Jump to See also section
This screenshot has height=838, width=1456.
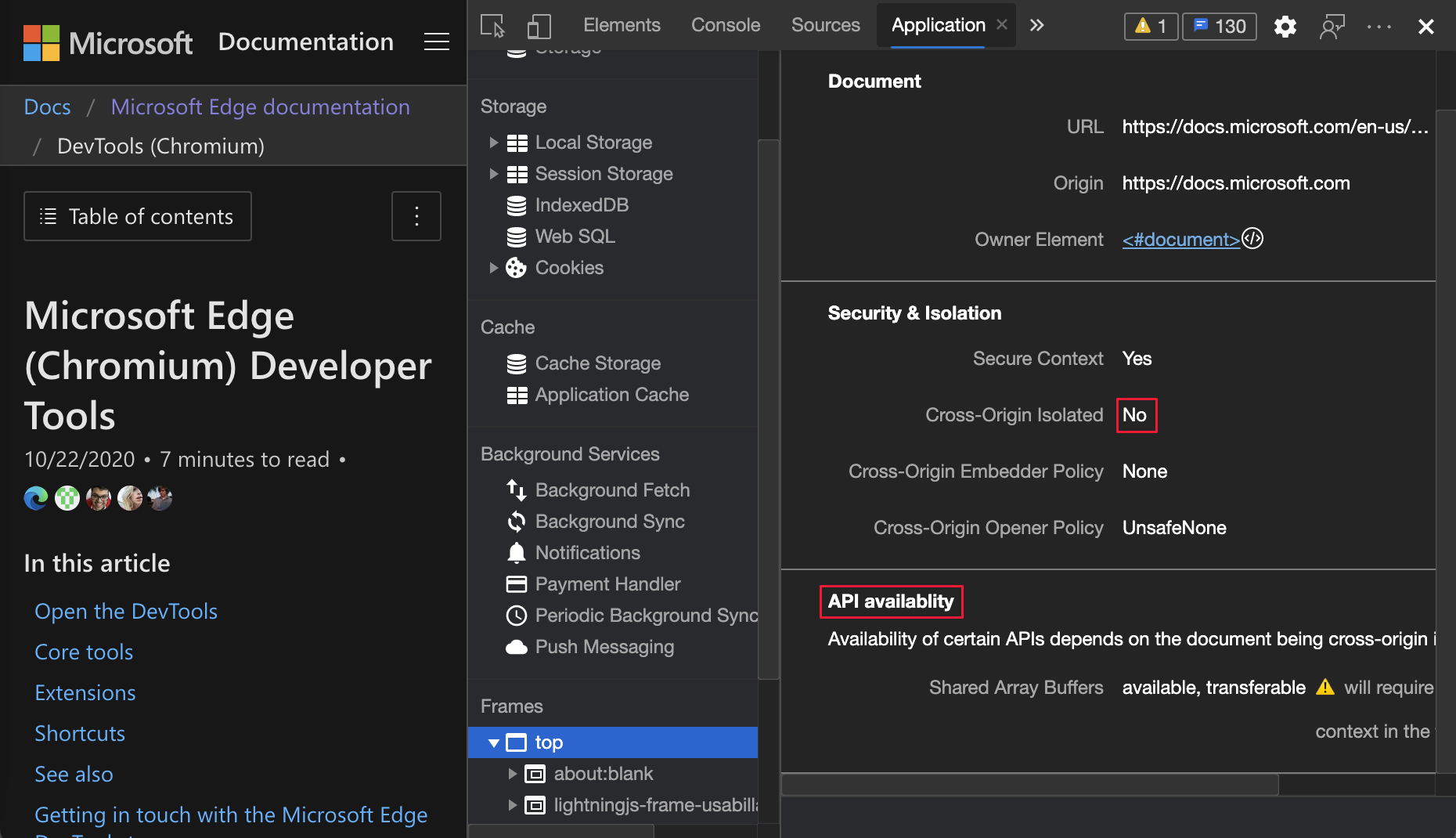[74, 774]
